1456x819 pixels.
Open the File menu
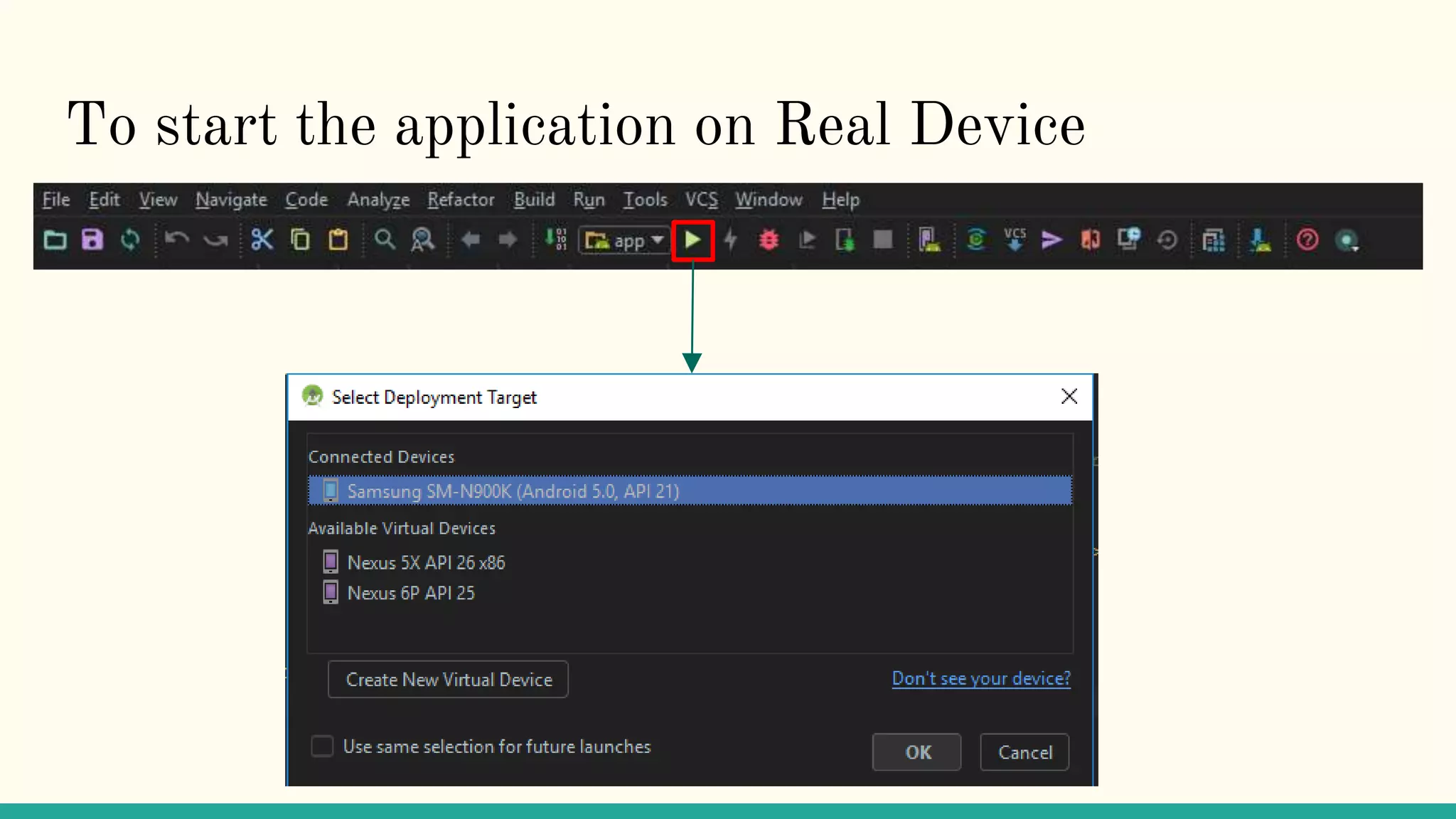tap(55, 200)
